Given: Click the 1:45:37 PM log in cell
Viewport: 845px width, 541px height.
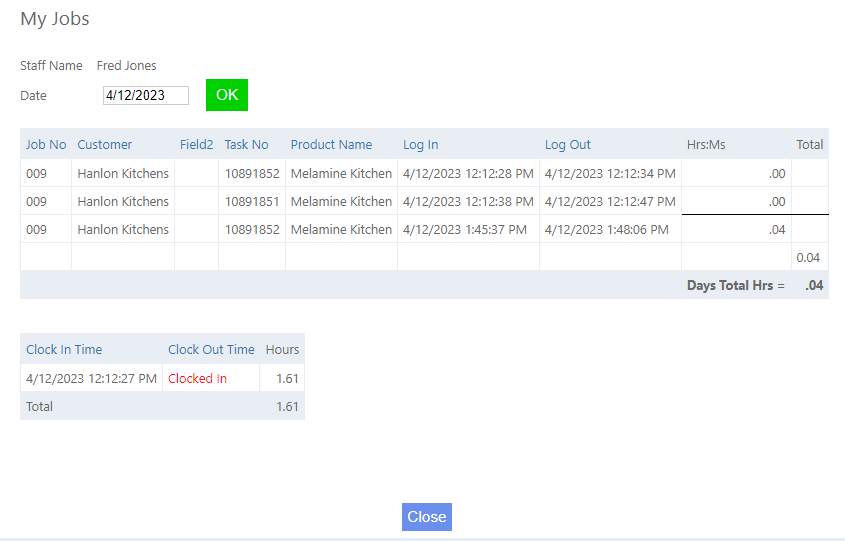Looking at the screenshot, I should click(x=465, y=230).
